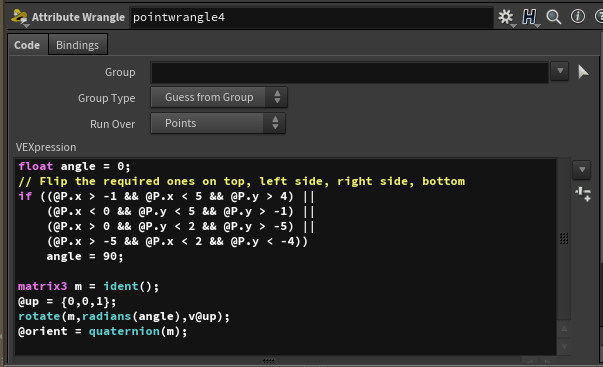Click the node name field pointwrangle4
603x367 pixels.
311,17
